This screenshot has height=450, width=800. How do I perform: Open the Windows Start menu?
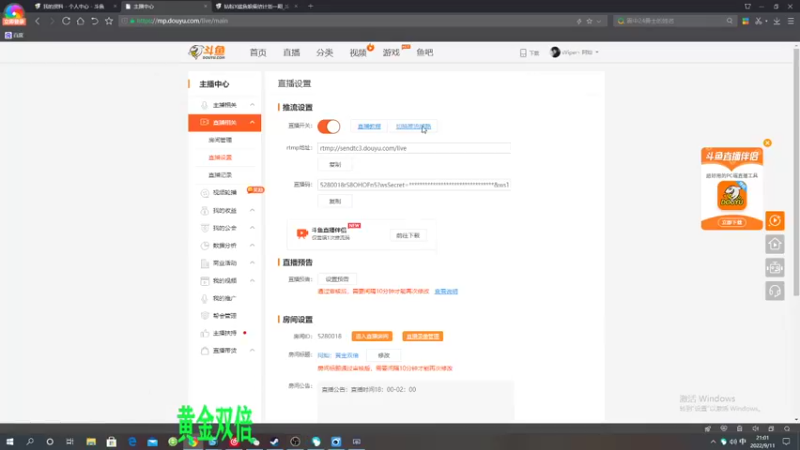(x=10, y=441)
